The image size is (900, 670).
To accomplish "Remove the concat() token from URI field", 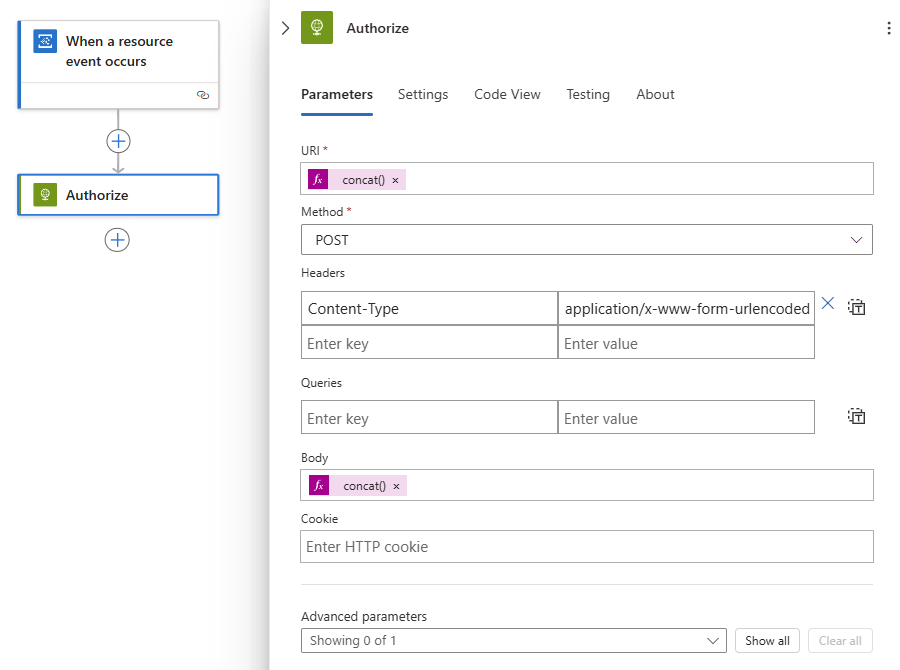I will click(x=395, y=180).
